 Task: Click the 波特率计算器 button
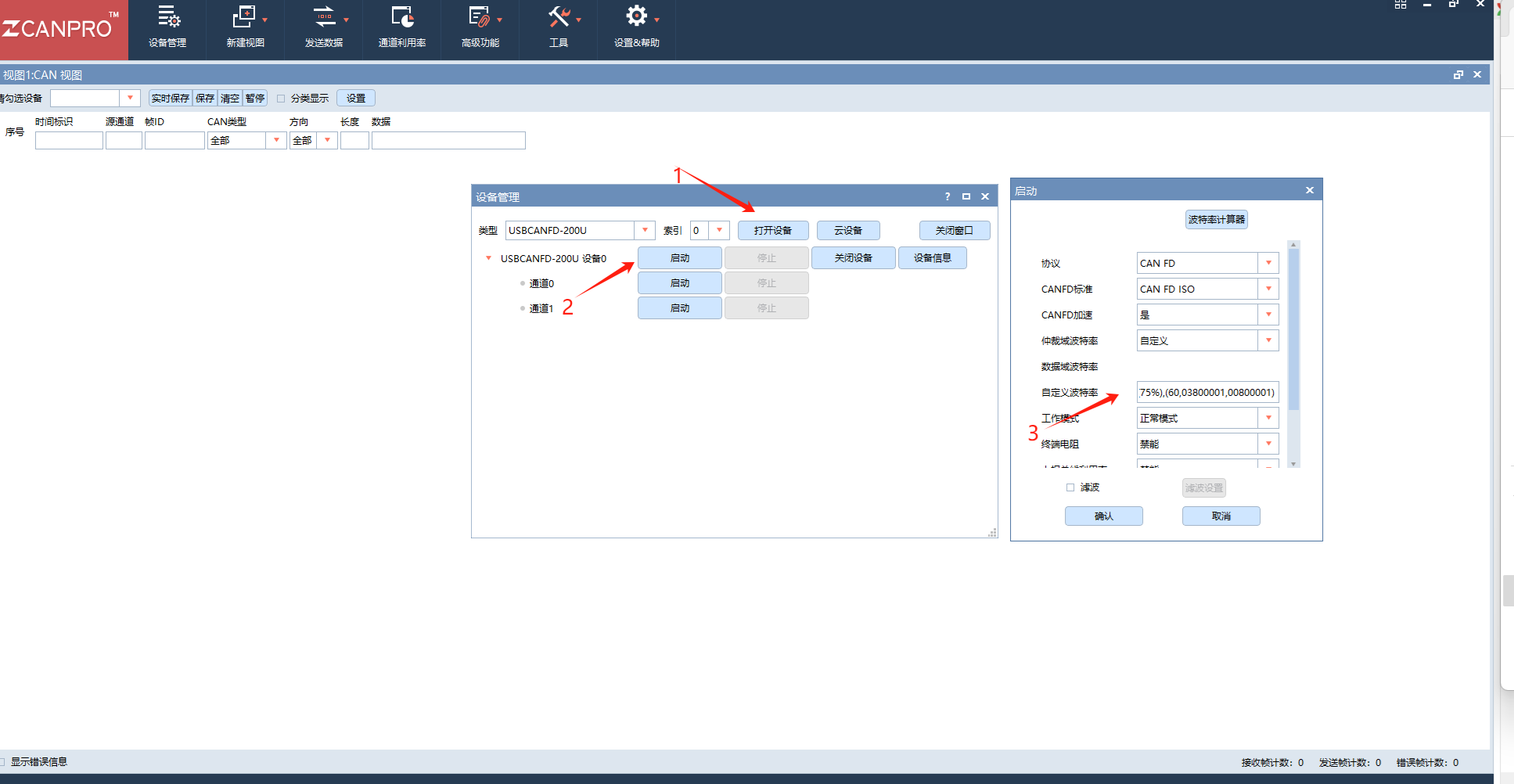(x=1217, y=219)
